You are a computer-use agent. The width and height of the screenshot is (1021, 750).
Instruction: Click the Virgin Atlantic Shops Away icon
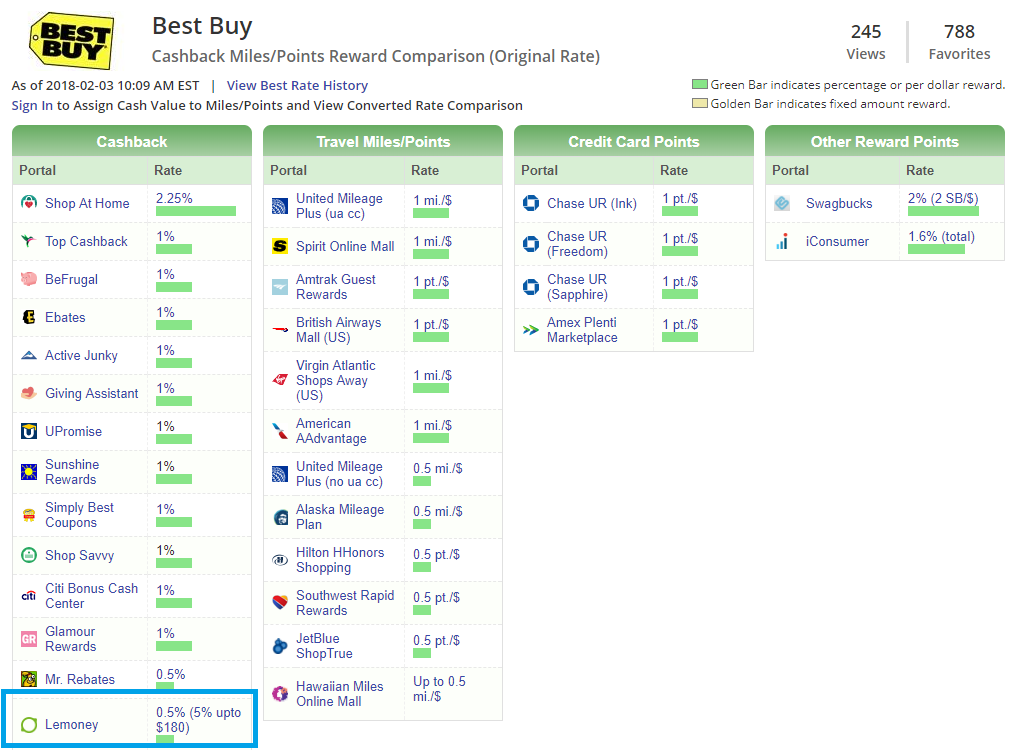pyautogui.click(x=279, y=380)
